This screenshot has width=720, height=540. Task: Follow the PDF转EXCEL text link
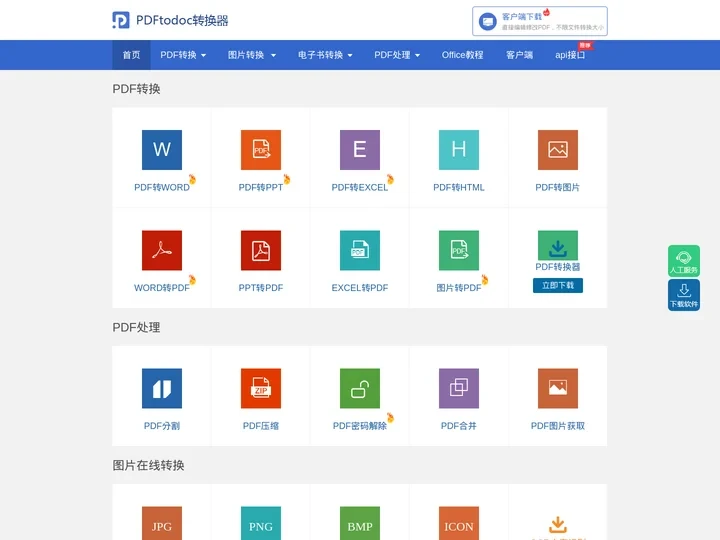[x=360, y=187]
